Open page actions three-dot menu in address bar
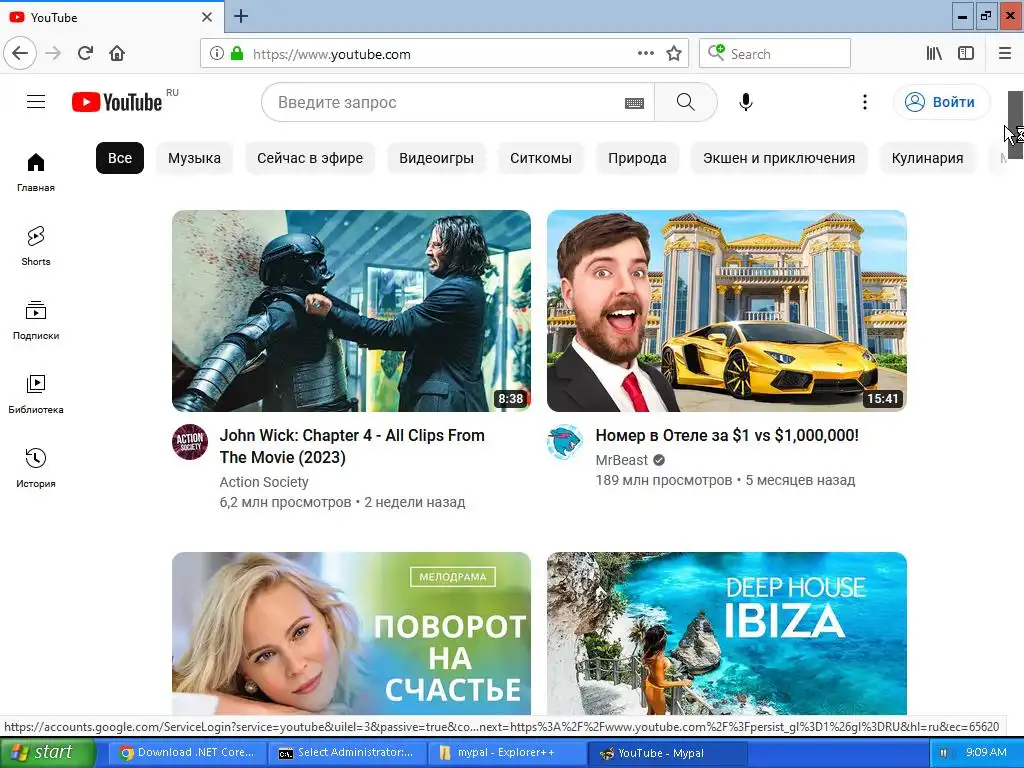This screenshot has width=1024, height=768. [645, 54]
